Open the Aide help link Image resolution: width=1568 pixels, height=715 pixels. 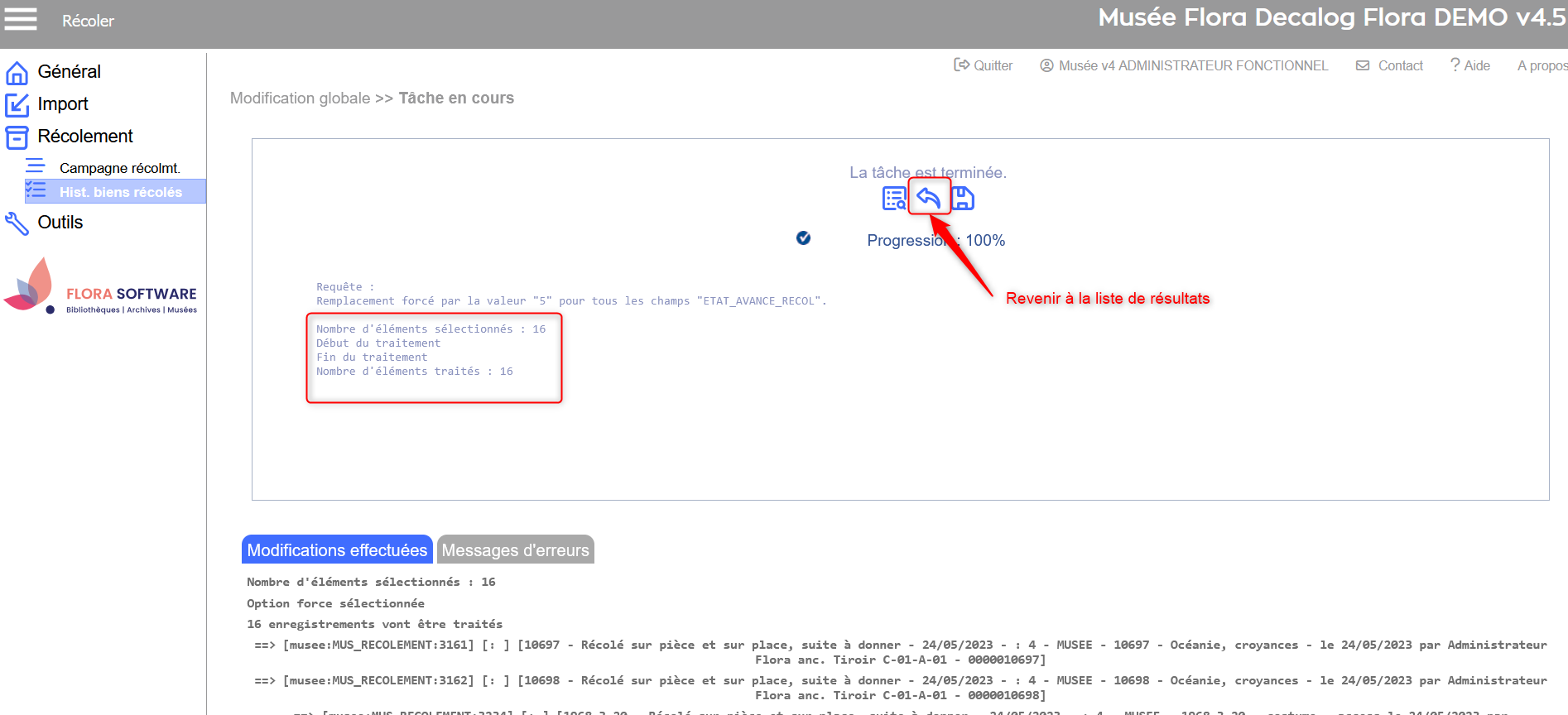tap(1470, 65)
